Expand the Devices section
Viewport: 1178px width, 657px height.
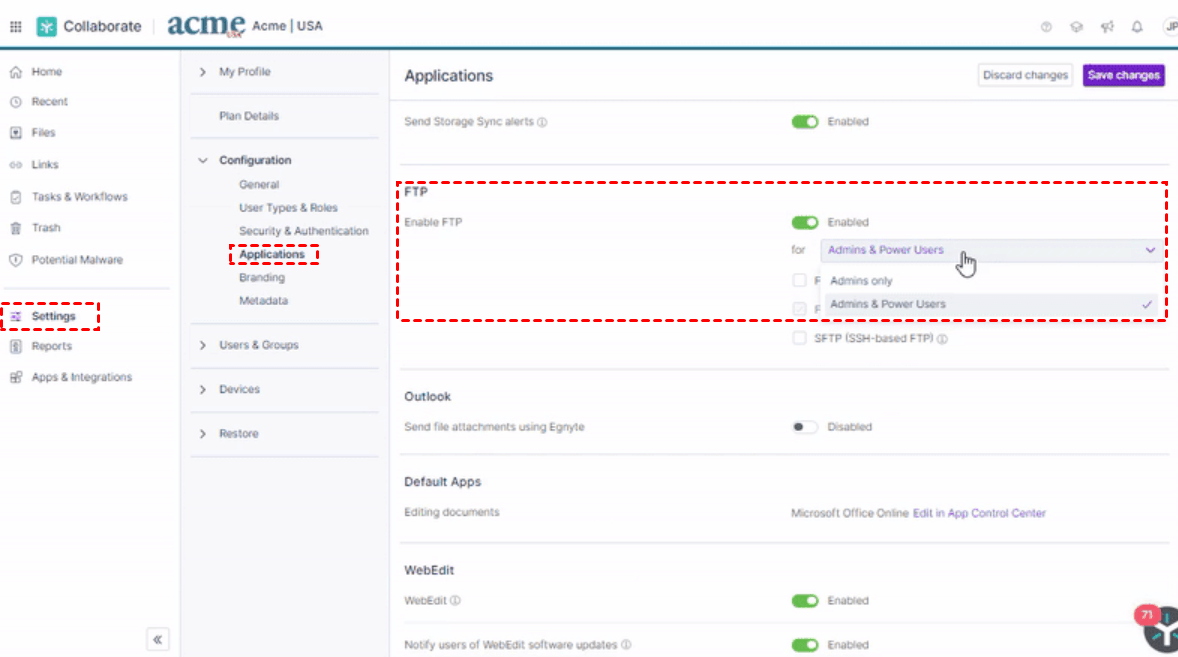[239, 389]
